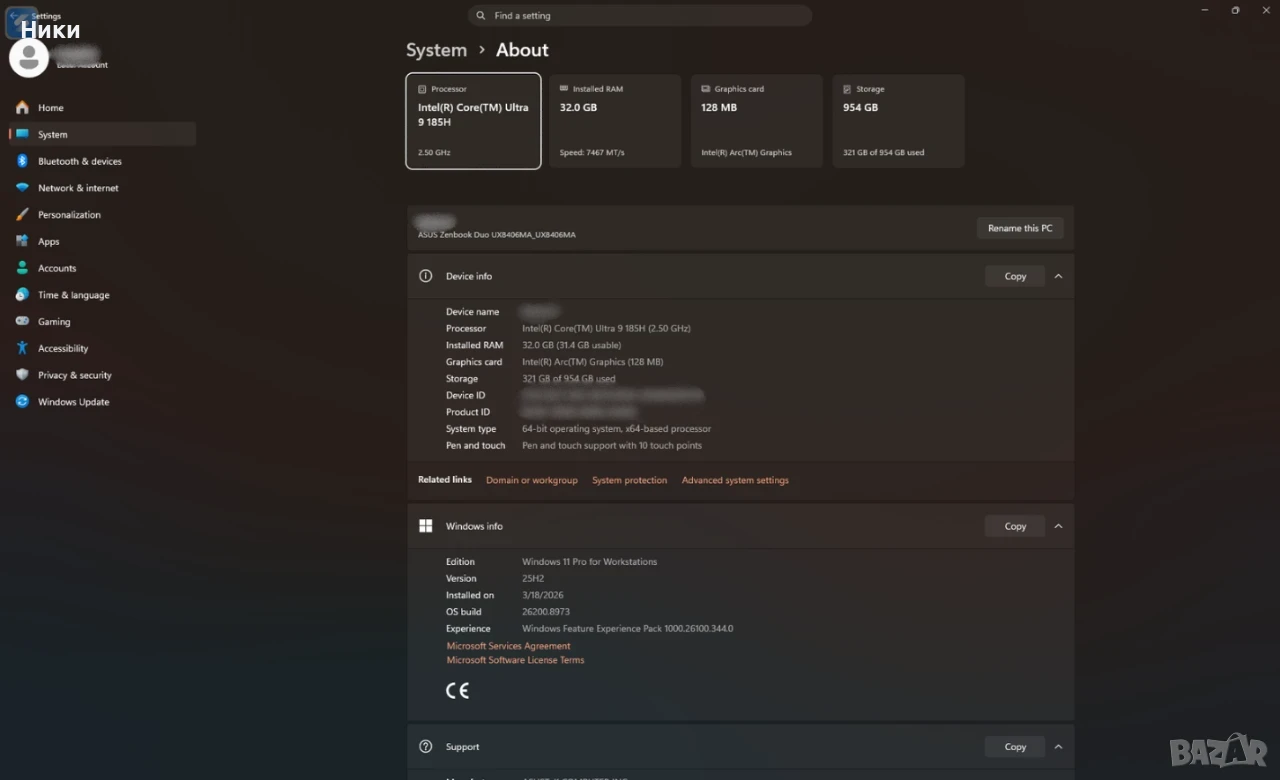Screen dimensions: 1280x780
Task: Click the OS build value 26200.8973
Action: click(546, 612)
